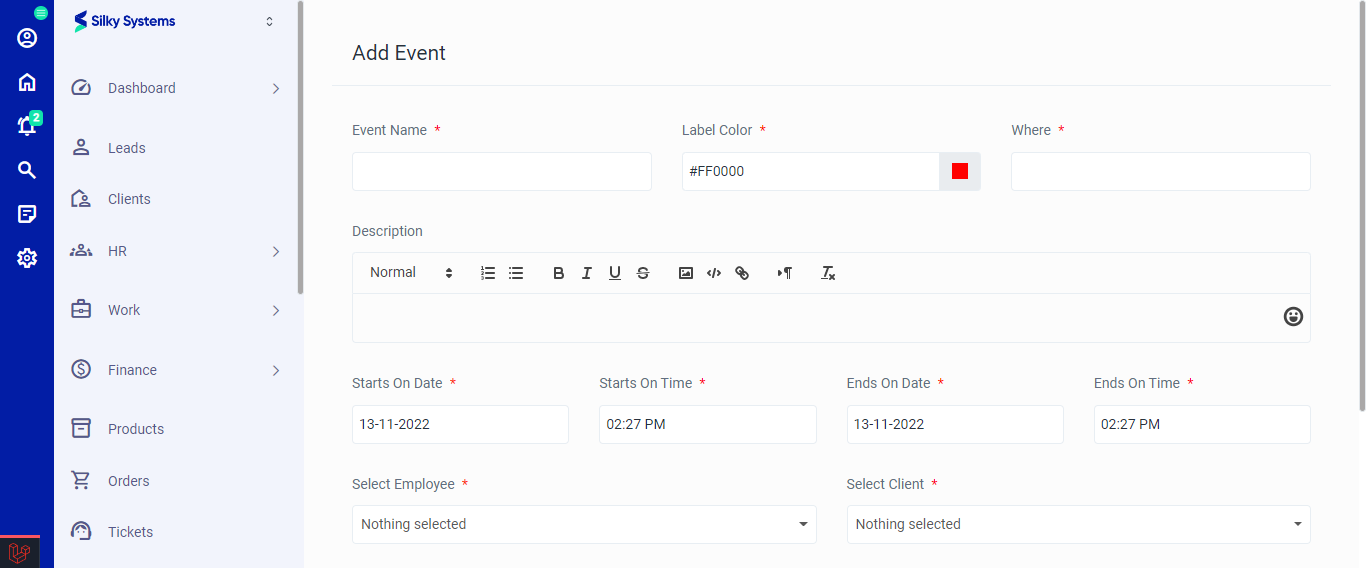Expand the HR menu chevron

pos(276,252)
